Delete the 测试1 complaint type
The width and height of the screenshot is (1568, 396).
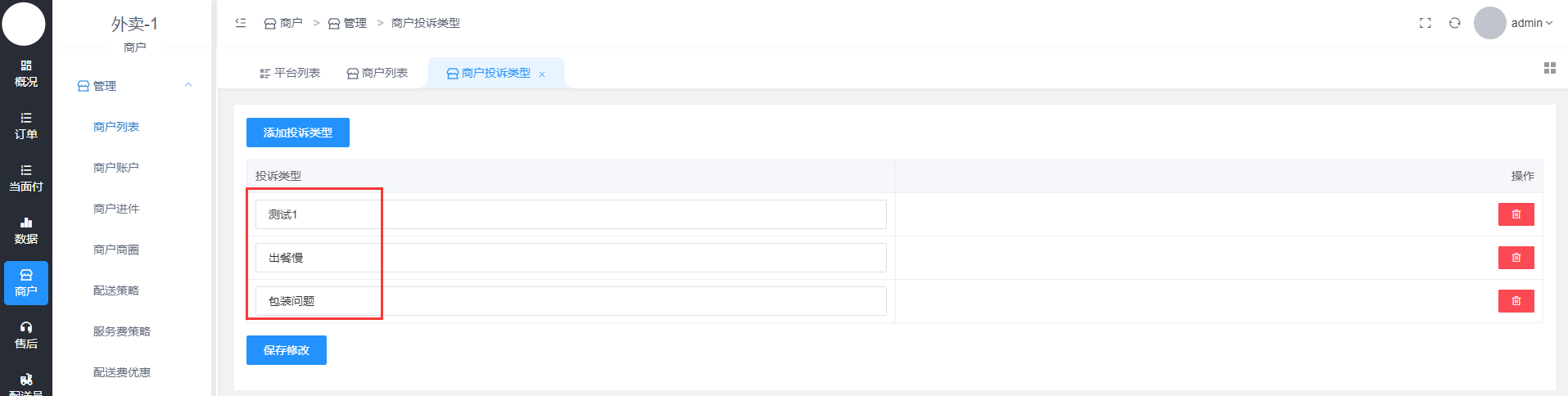click(x=1516, y=214)
